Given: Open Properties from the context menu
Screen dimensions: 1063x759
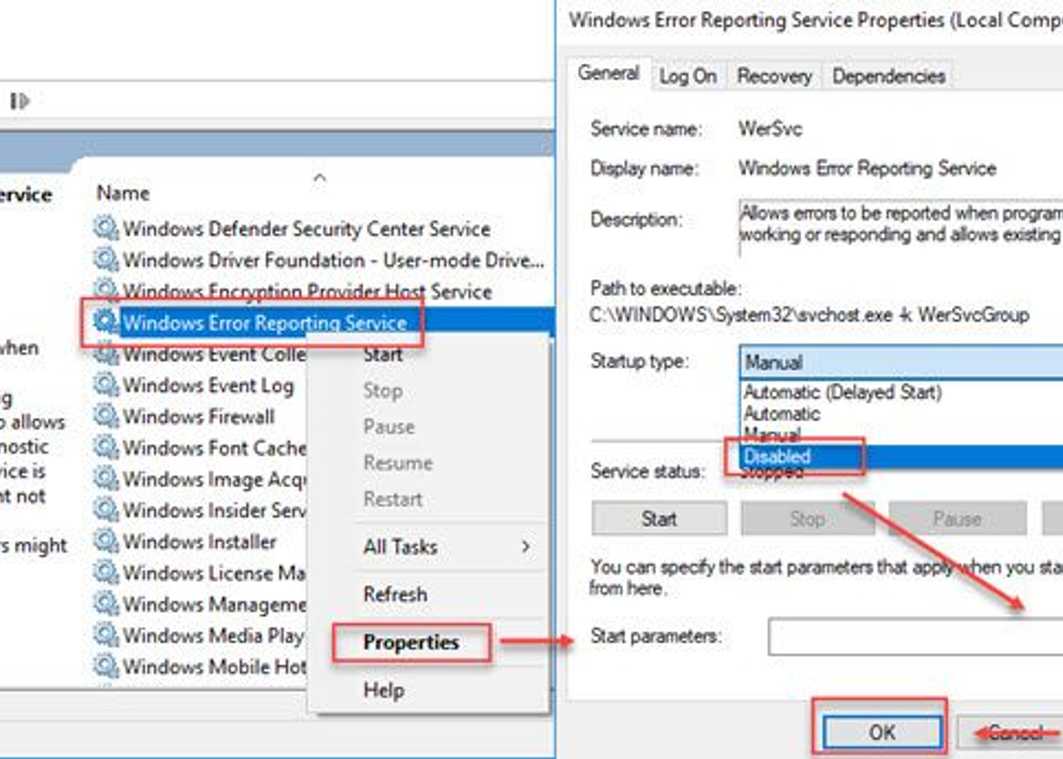Looking at the screenshot, I should pos(411,642).
